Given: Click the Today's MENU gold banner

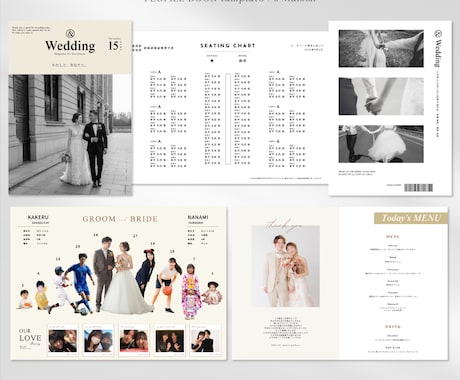Looking at the screenshot, I should pos(411,218).
